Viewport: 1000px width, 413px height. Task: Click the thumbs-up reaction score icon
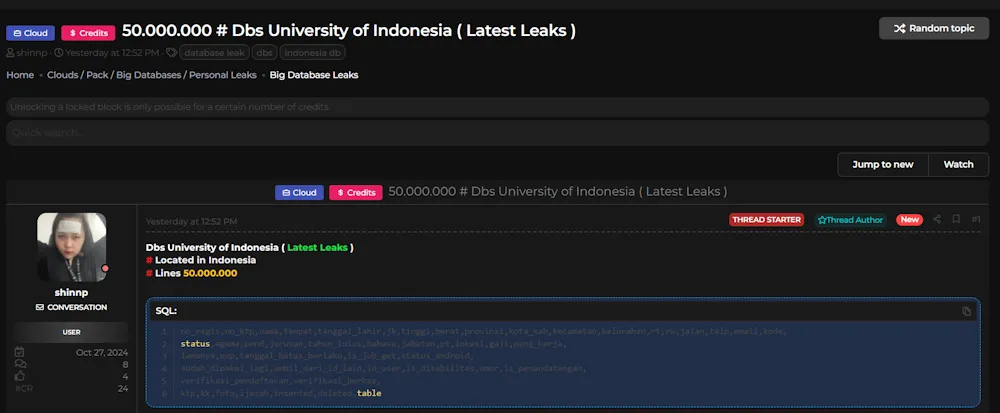pyautogui.click(x=19, y=376)
